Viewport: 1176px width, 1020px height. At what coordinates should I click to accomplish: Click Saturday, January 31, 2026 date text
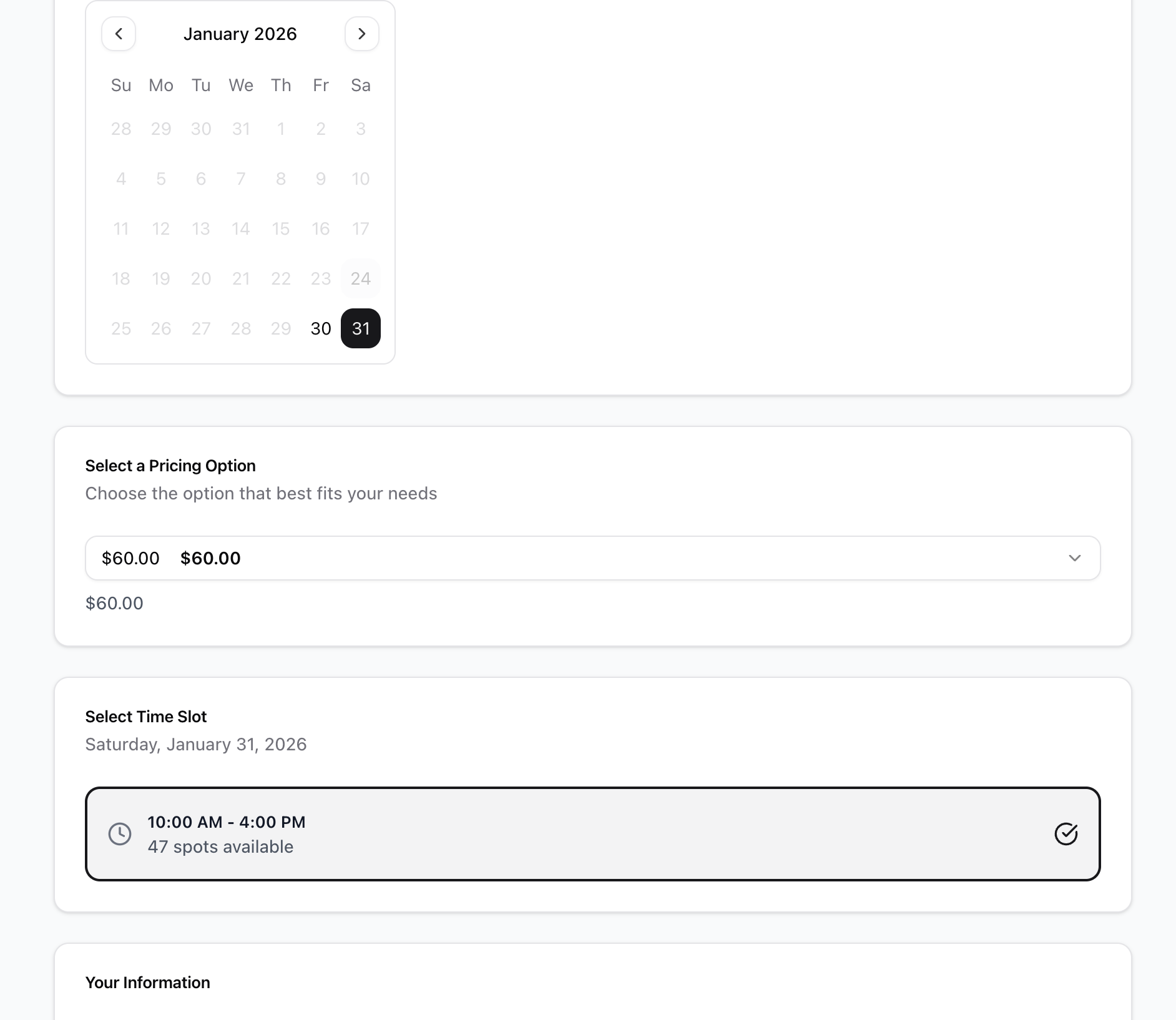coord(196,744)
